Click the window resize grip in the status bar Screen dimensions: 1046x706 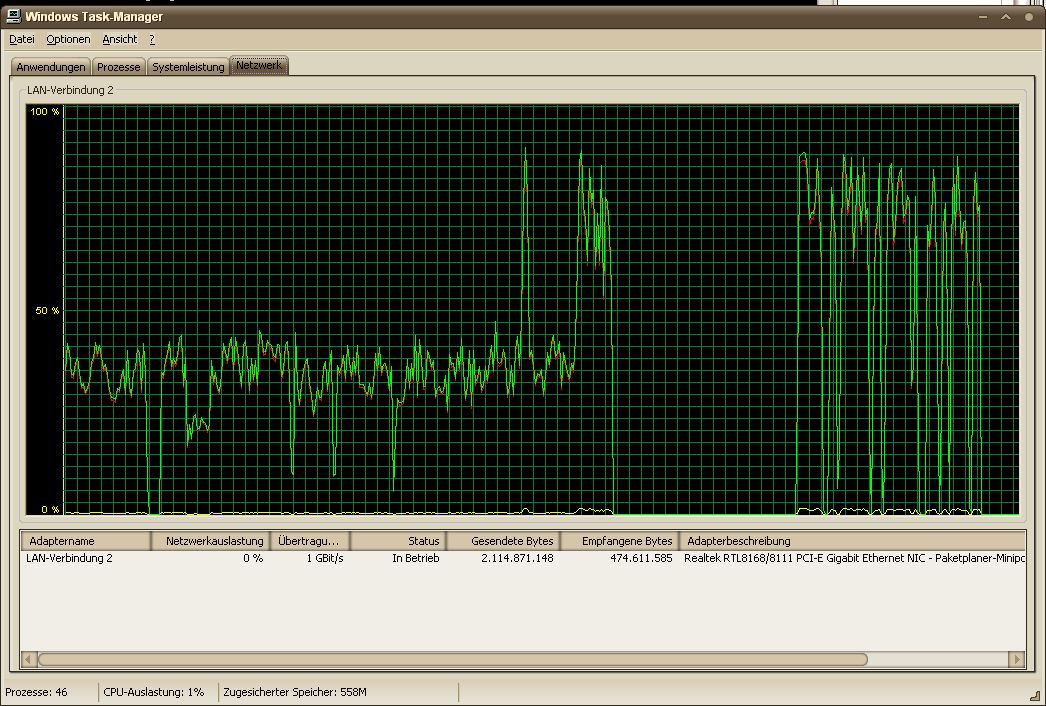click(x=1034, y=694)
